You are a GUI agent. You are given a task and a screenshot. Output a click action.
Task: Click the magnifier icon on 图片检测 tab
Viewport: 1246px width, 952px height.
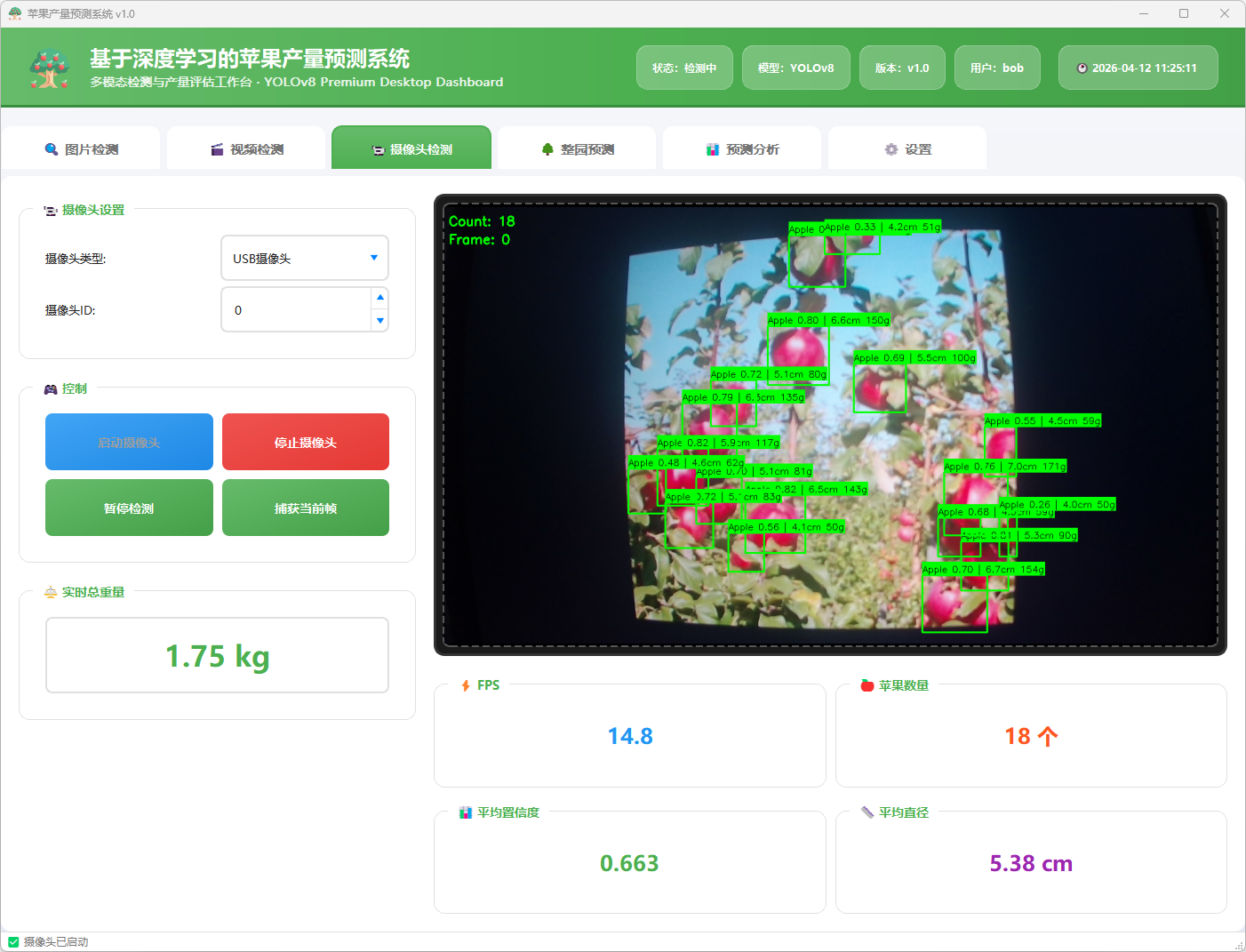coord(52,149)
